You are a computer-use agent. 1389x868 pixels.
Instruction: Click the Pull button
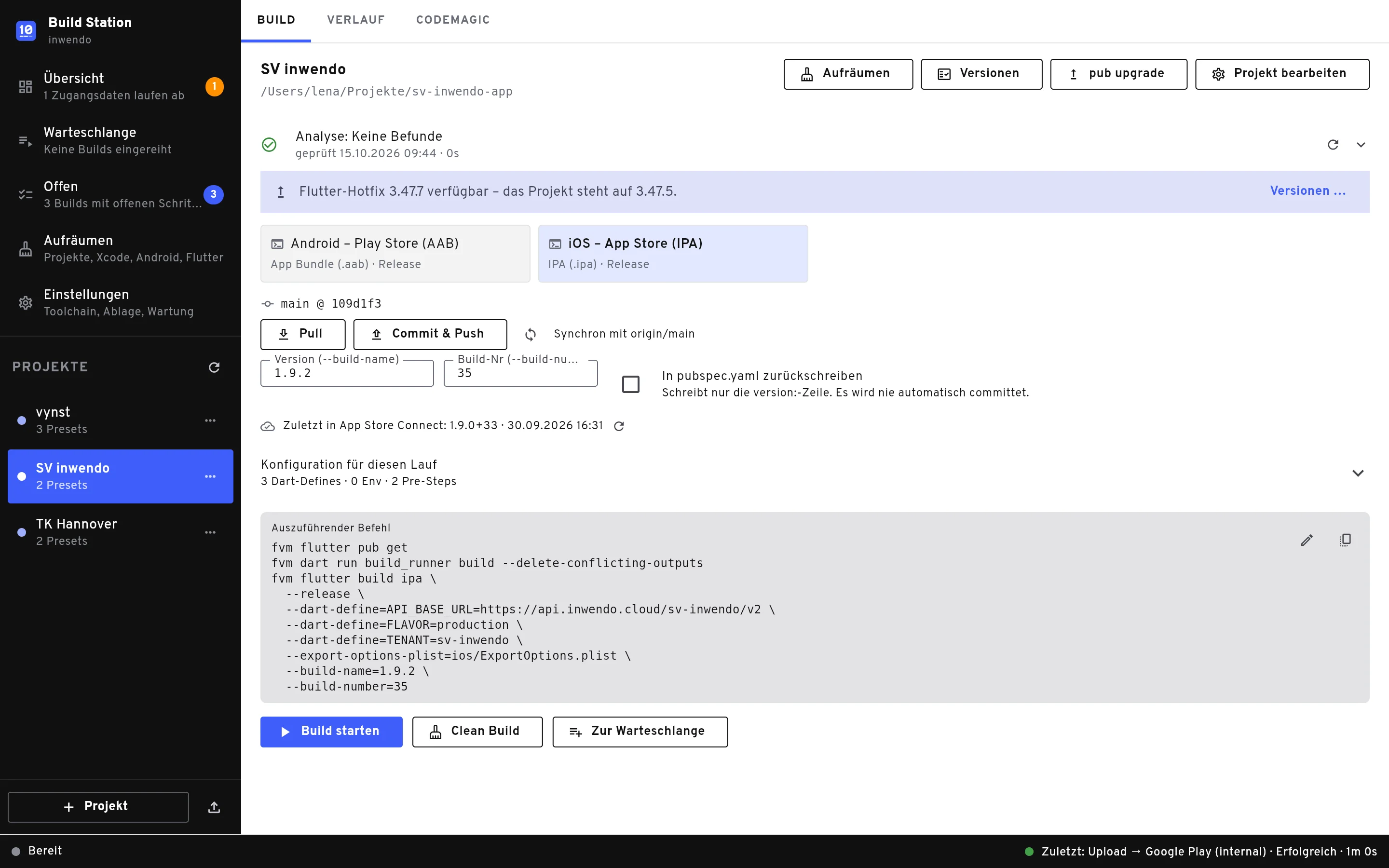[303, 335]
